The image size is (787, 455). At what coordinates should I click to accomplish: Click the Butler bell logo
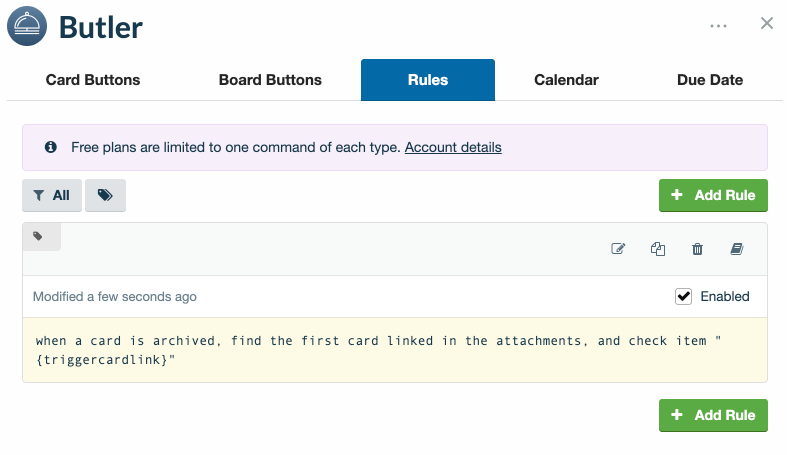click(x=27, y=27)
